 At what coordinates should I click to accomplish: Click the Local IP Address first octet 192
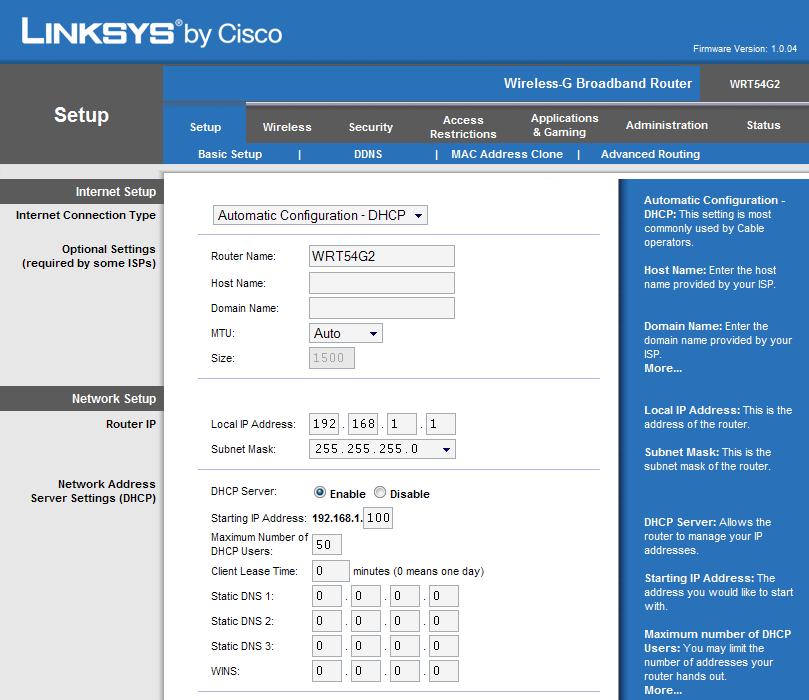324,424
